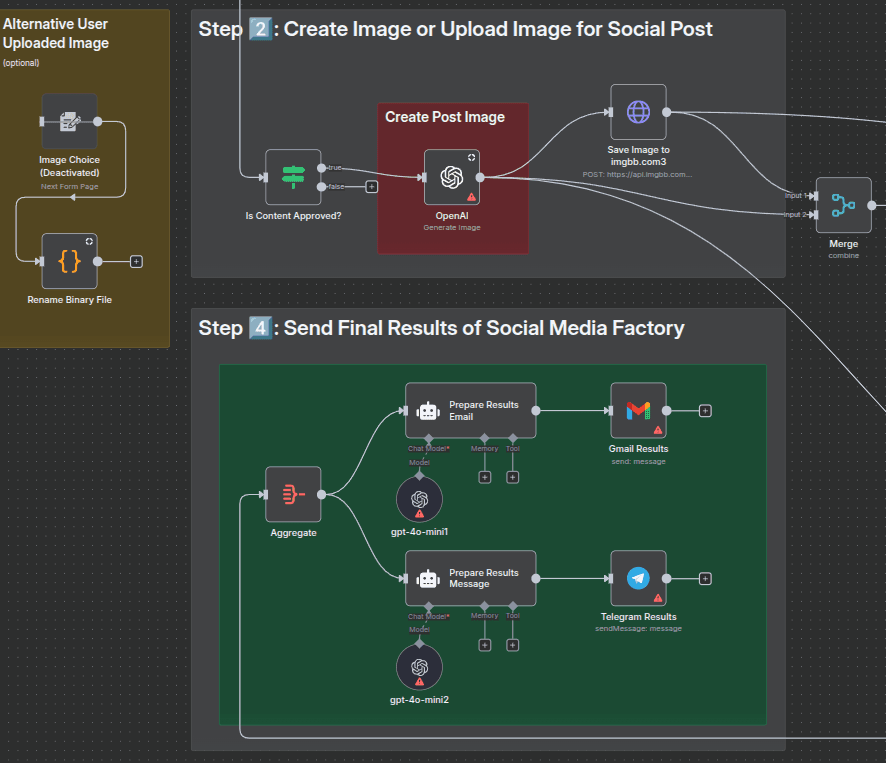This screenshot has height=763, width=886.
Task: Add Memory to Prepare Results Email
Action: coord(485,477)
